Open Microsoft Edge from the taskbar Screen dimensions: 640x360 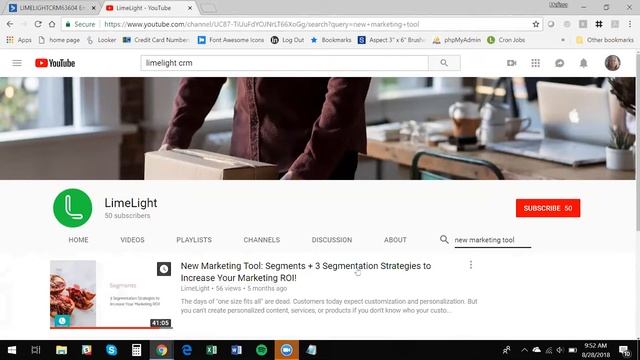point(187,350)
